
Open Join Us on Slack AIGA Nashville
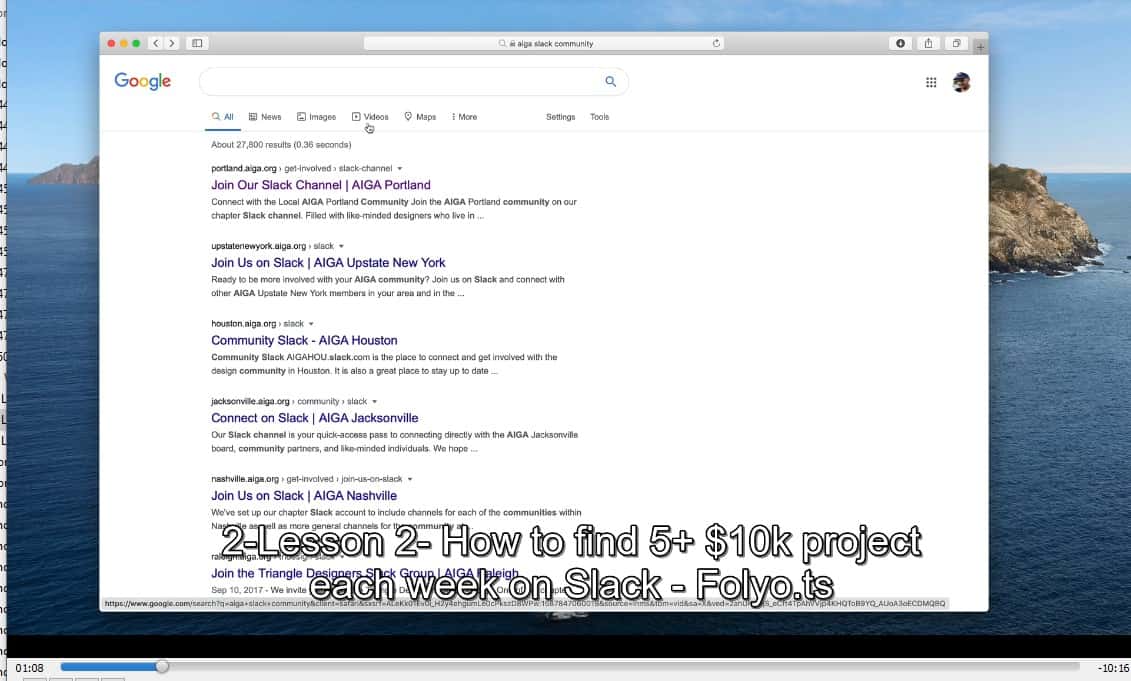pos(304,496)
